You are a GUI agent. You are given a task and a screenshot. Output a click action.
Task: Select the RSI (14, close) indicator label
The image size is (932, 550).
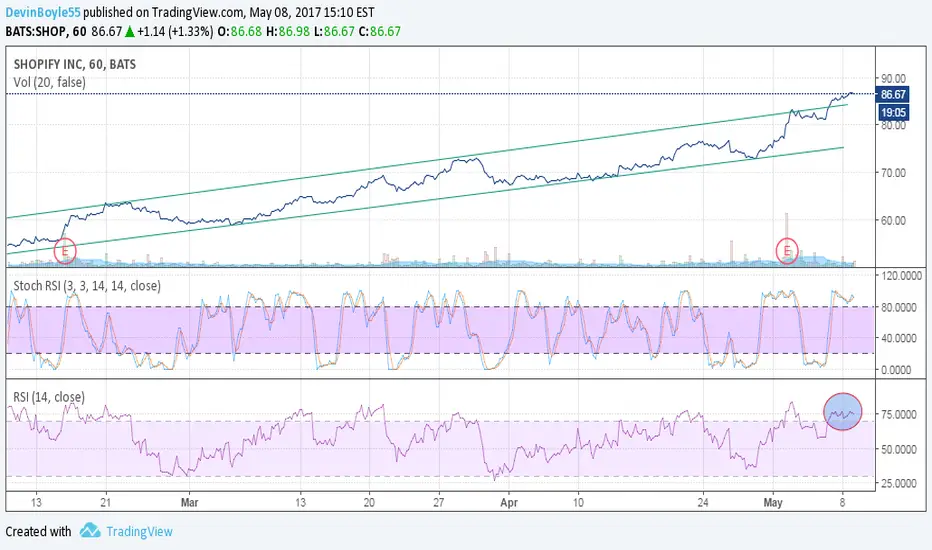pos(49,397)
